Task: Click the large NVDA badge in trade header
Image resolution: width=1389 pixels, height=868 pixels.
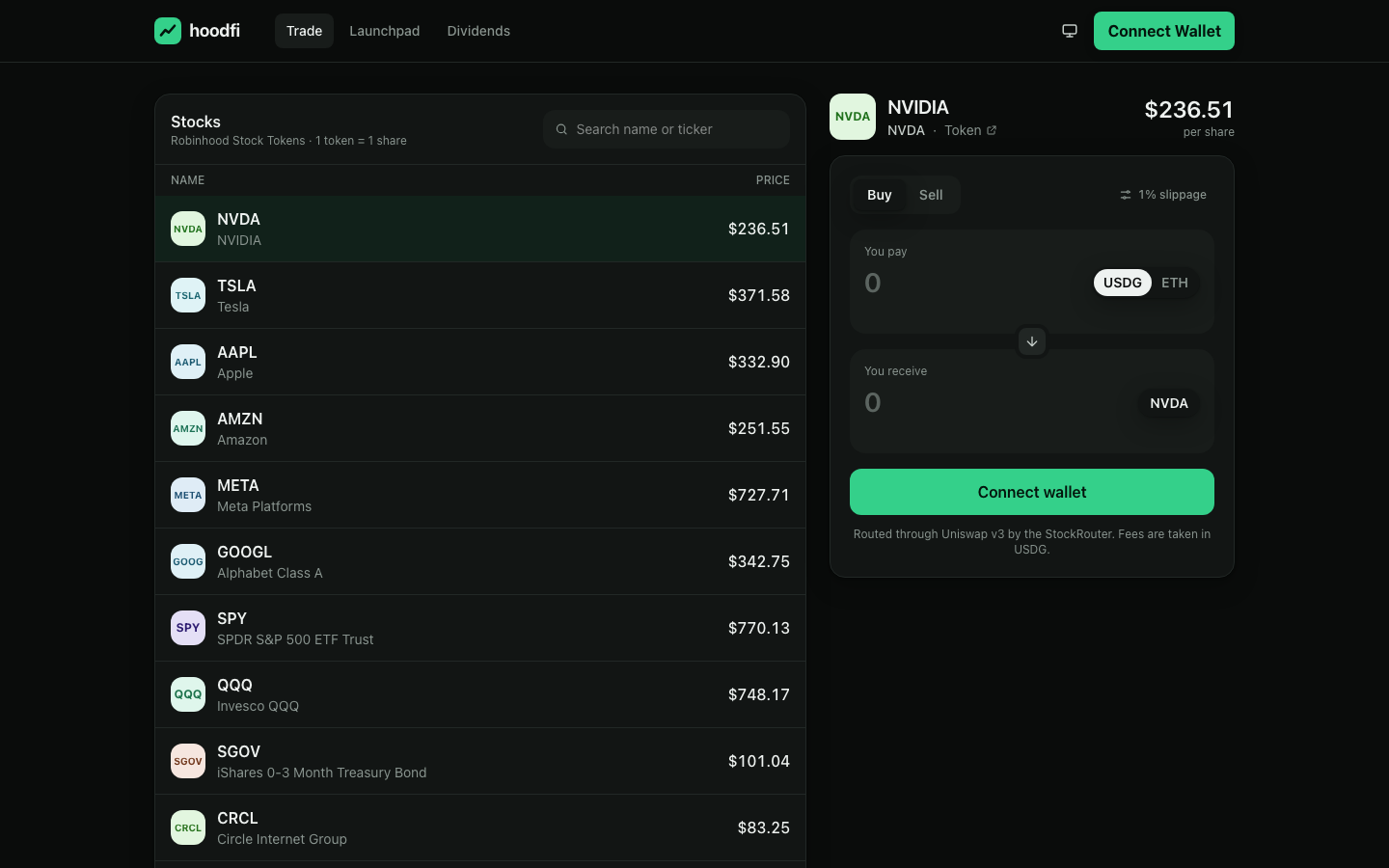Action: coord(853,117)
